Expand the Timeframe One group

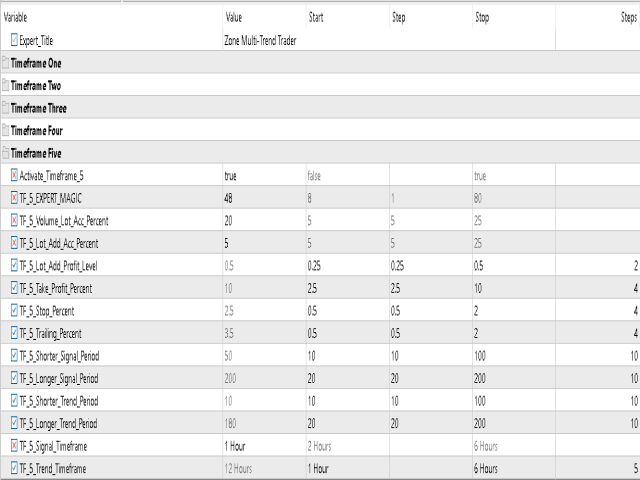click(5, 63)
